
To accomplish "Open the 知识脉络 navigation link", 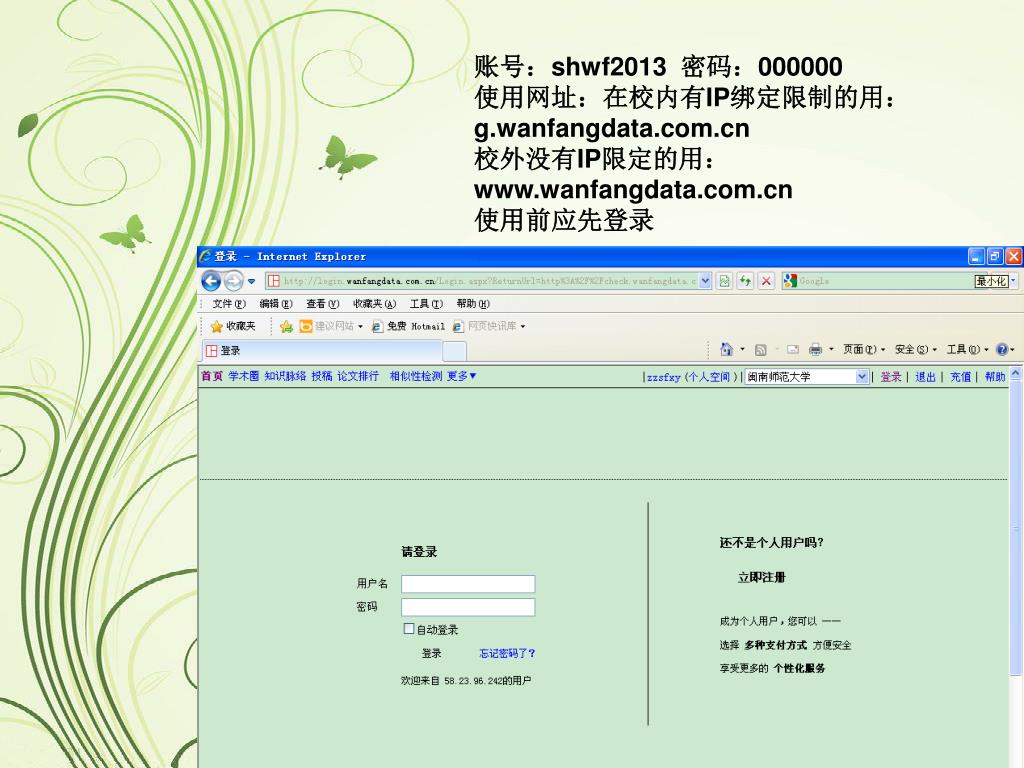I will pos(285,376).
